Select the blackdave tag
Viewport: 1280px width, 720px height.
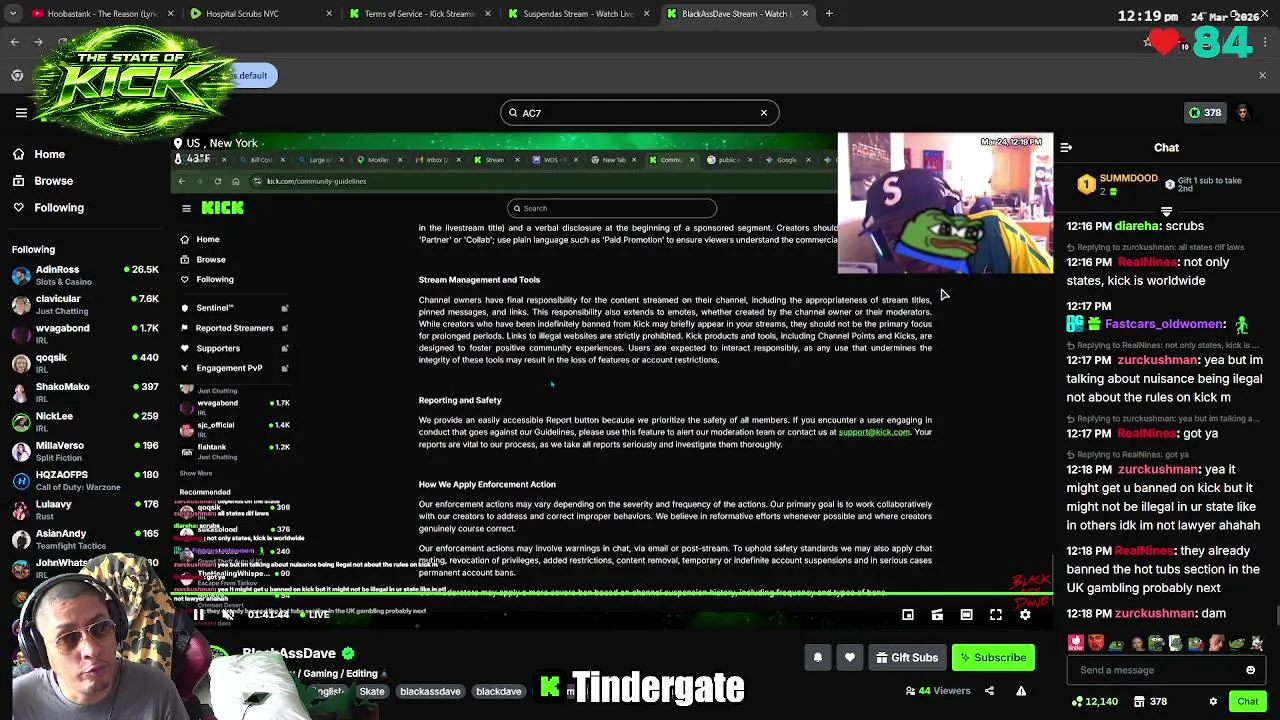(x=499, y=691)
